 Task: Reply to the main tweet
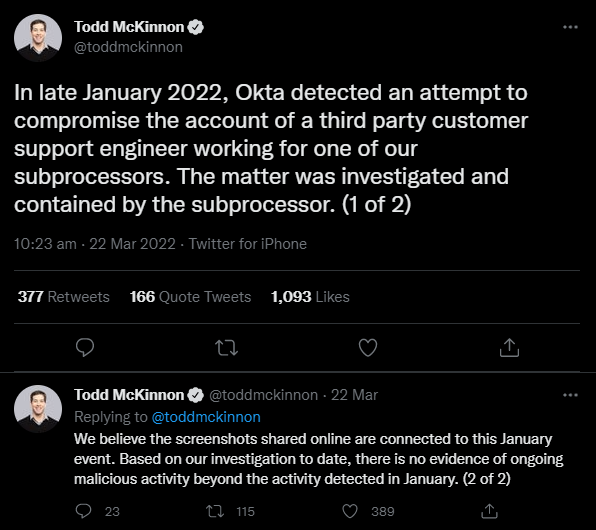pos(85,347)
